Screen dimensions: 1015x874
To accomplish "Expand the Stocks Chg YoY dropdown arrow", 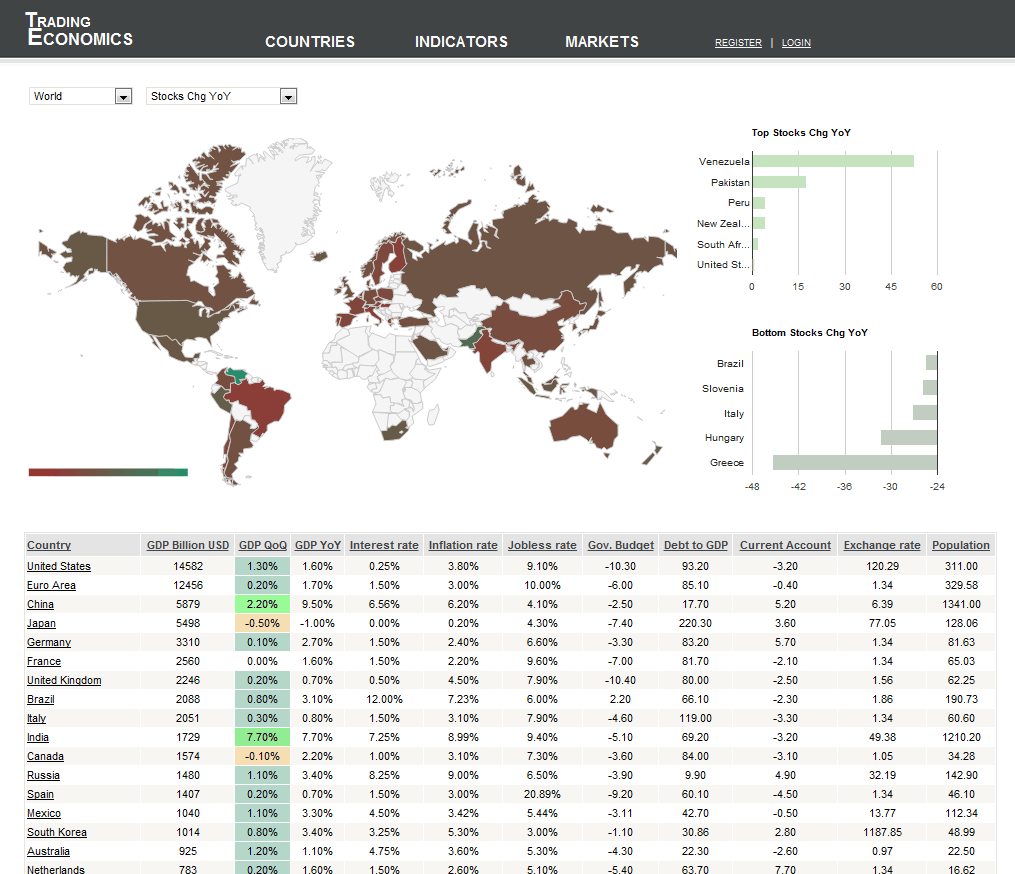I will (288, 96).
